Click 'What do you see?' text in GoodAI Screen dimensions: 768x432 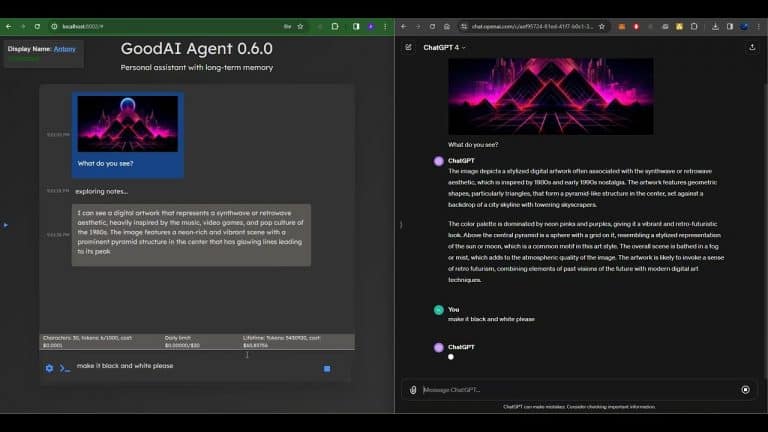105,164
